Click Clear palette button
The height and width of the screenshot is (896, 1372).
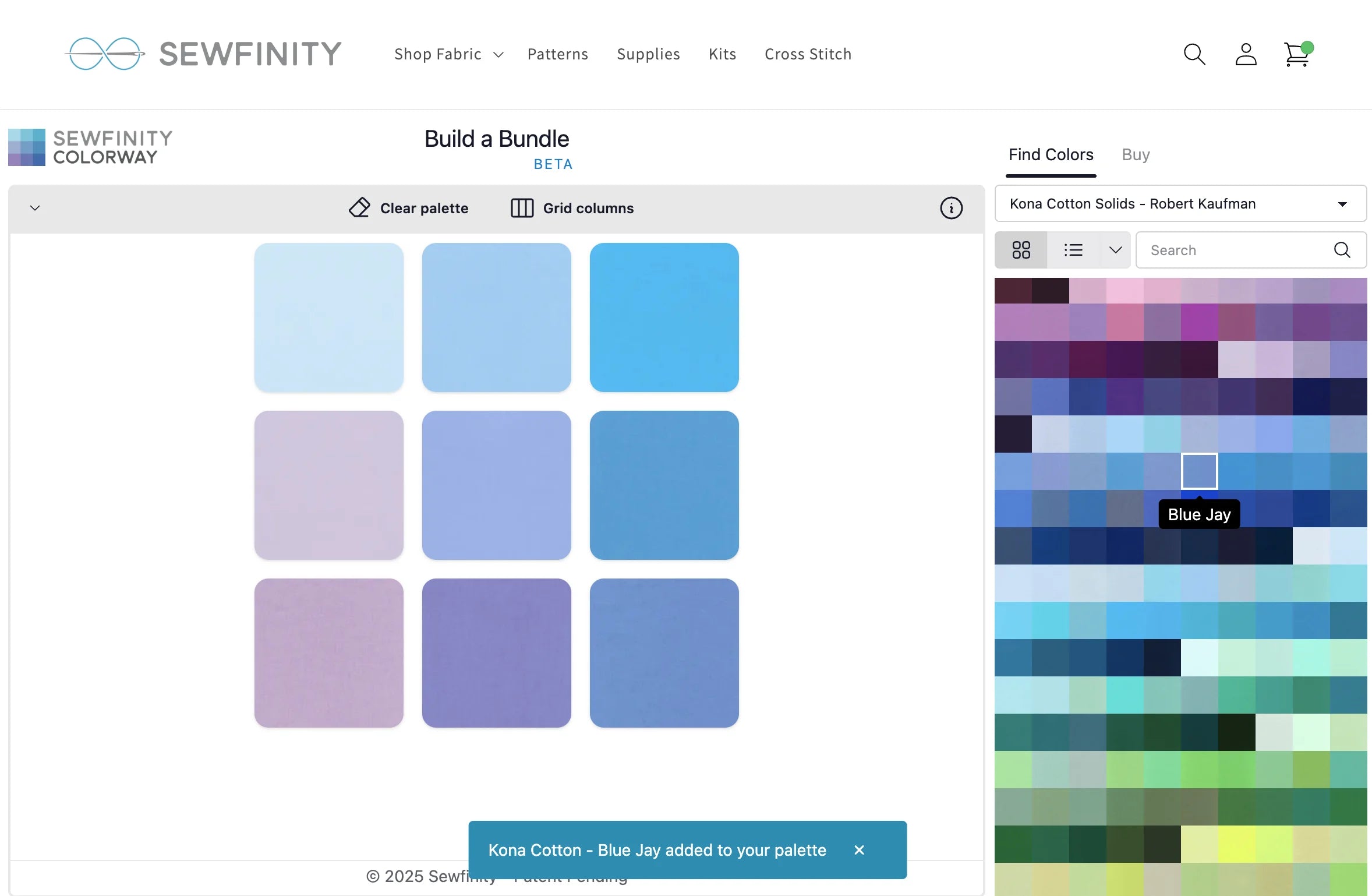click(x=409, y=208)
